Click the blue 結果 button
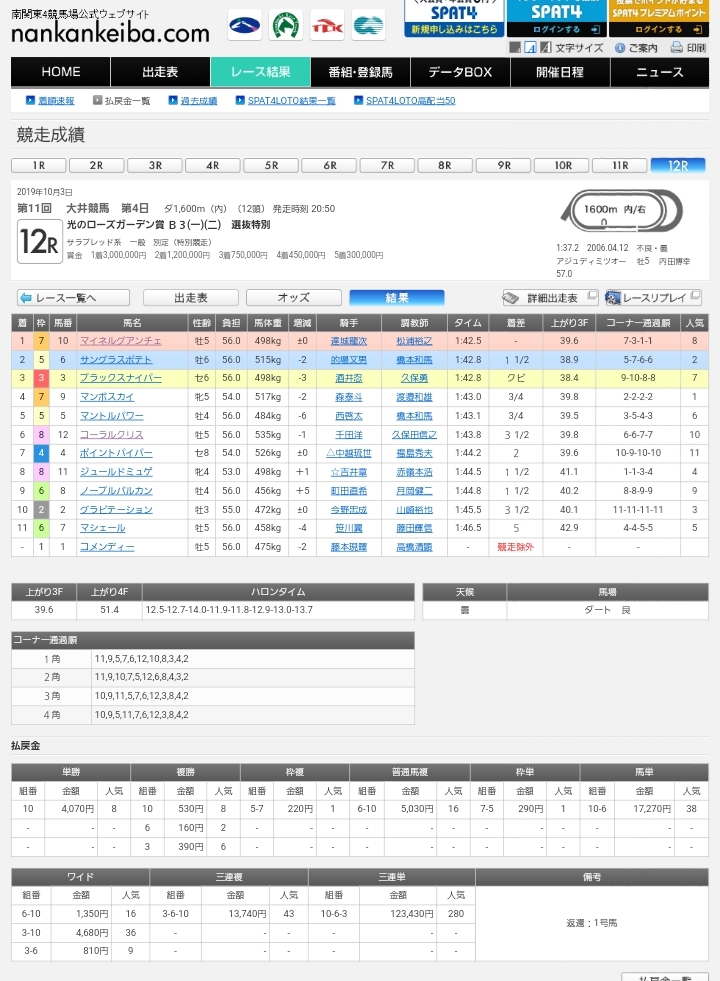720x981 pixels. [397, 298]
